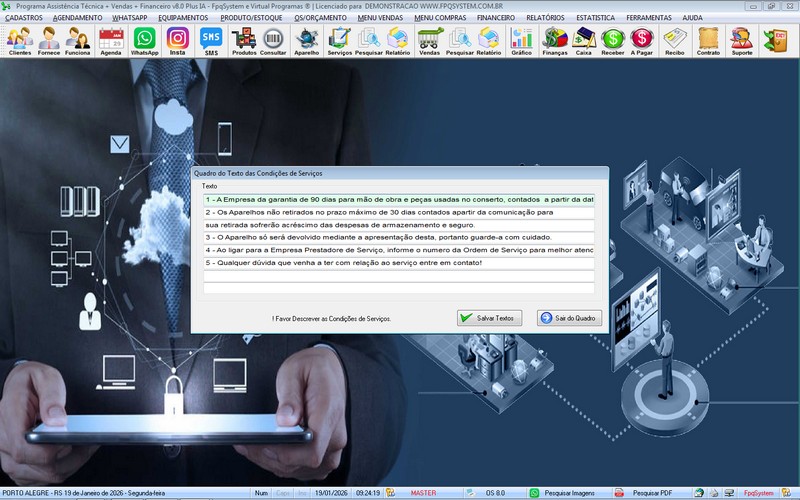Screen dimensions: 800x500
Task: Open the RELATÓRIOS menu
Action: [545, 18]
